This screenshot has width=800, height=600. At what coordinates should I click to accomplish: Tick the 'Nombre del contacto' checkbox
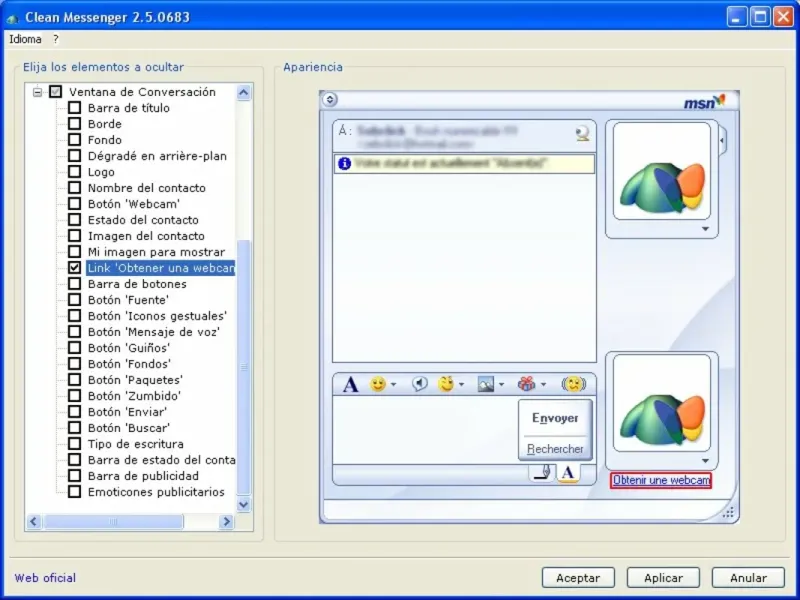(x=74, y=187)
